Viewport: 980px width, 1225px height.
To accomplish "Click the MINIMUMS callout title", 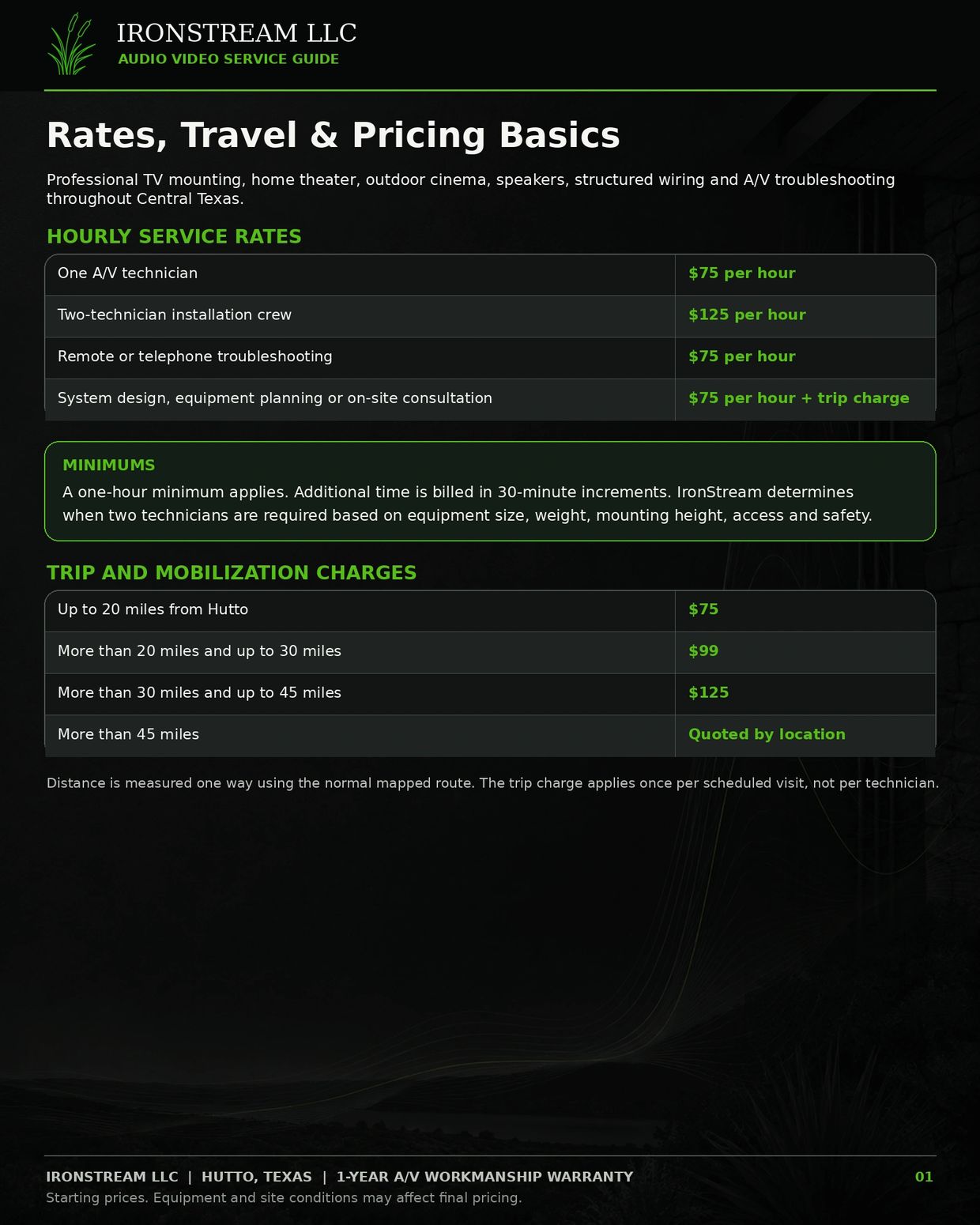I will point(109,465).
